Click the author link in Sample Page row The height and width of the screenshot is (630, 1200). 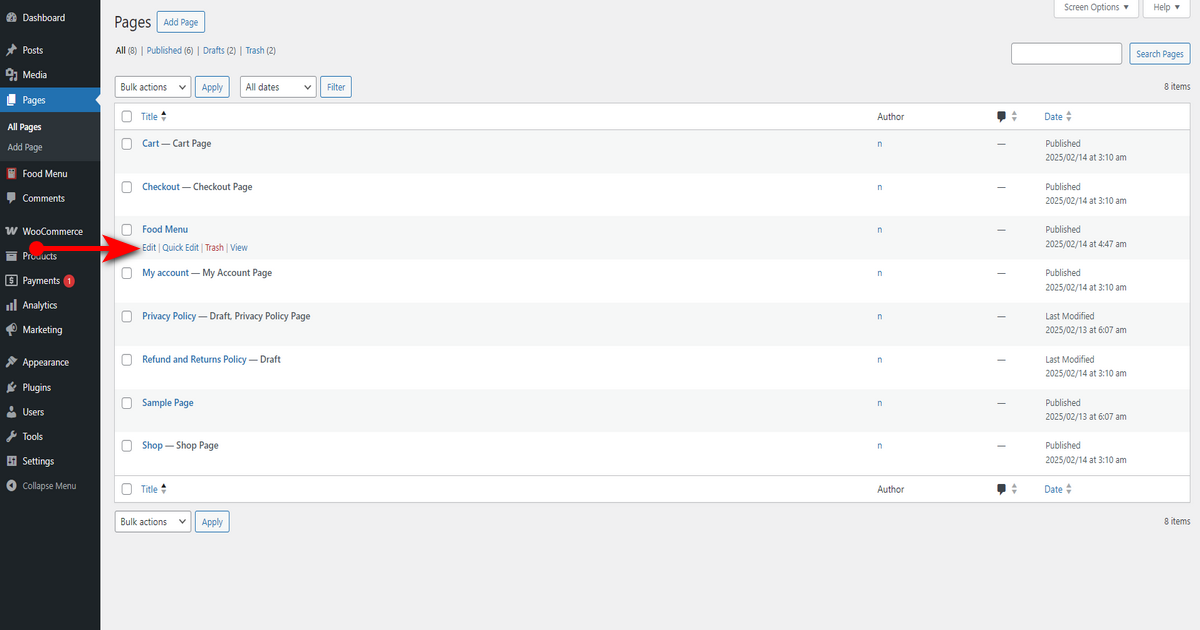click(880, 403)
